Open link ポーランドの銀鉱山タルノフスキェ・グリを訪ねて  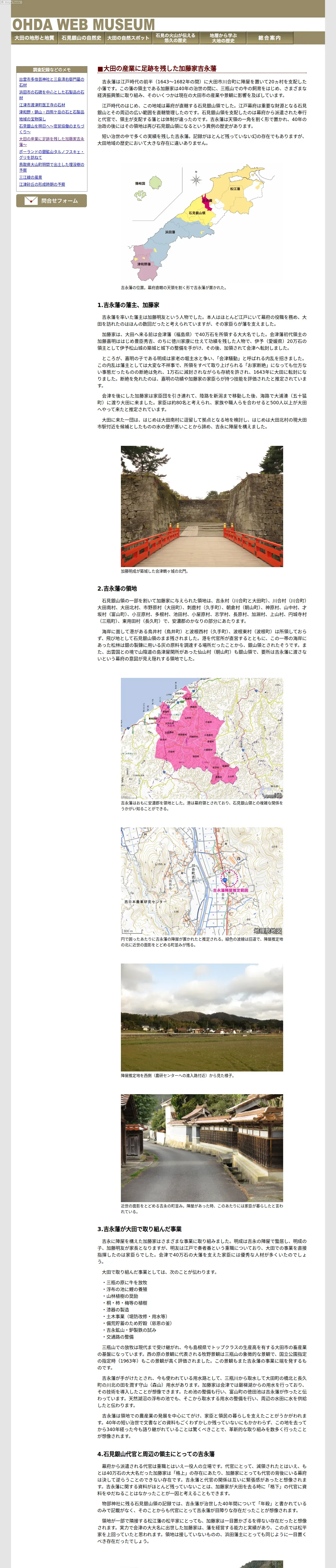[x=52, y=155]
